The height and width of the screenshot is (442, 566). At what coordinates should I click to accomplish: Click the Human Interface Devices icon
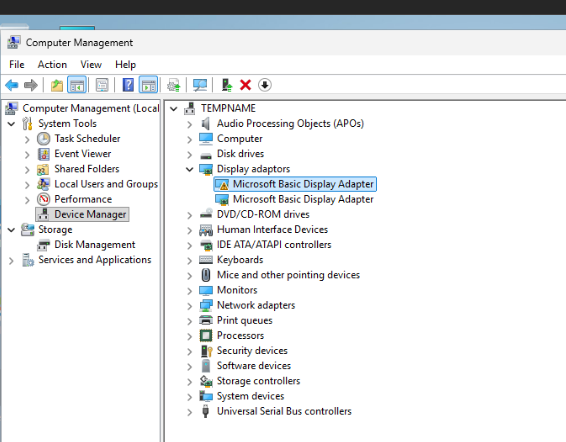coord(206,230)
